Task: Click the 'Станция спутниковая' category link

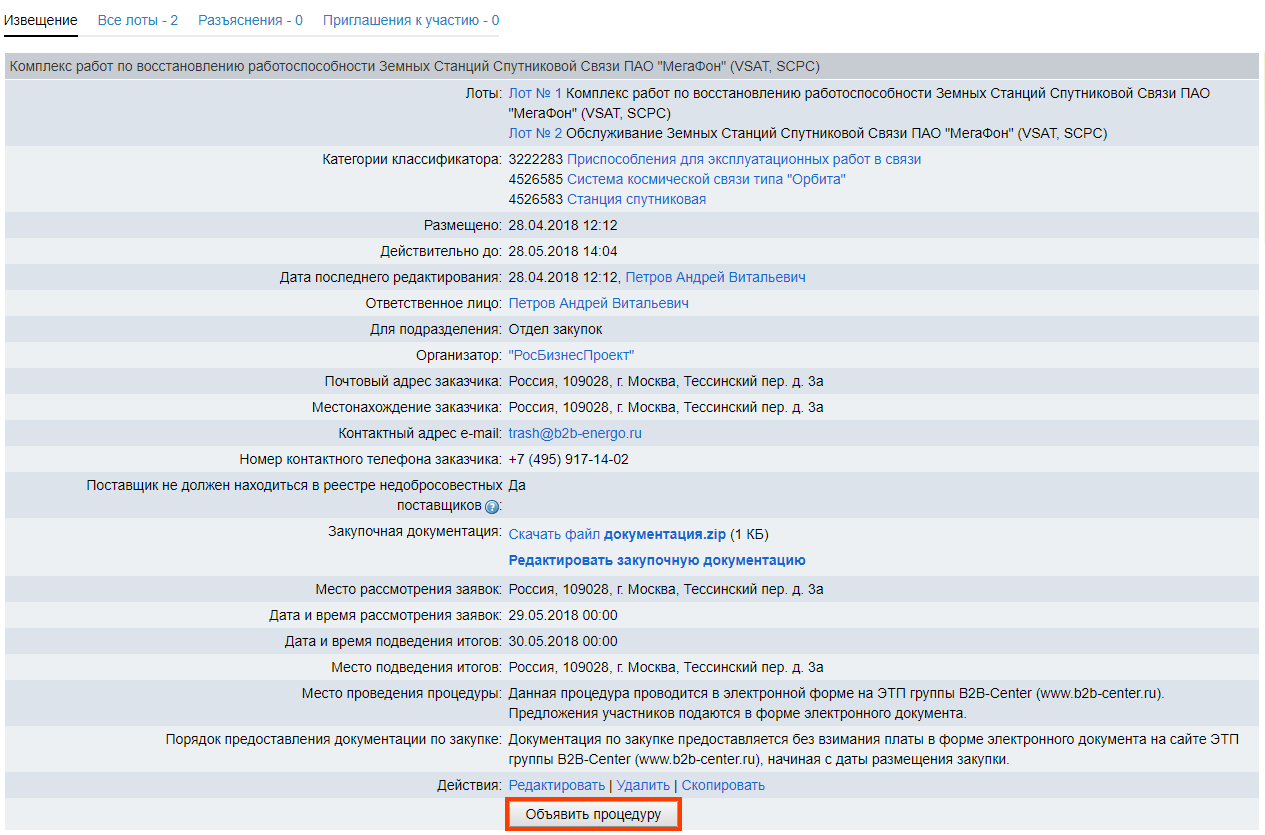Action: click(636, 199)
